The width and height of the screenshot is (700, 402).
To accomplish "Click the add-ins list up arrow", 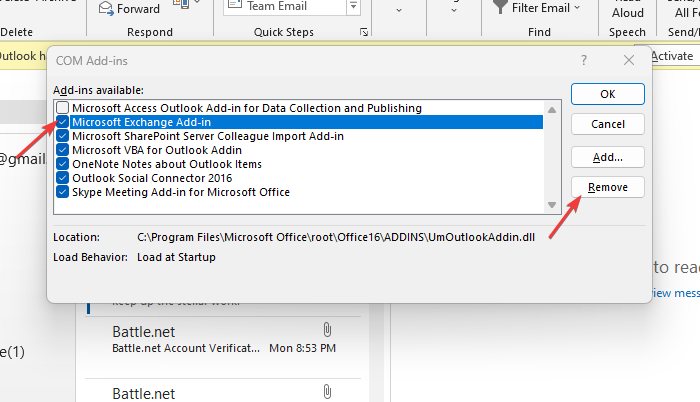I will [552, 110].
